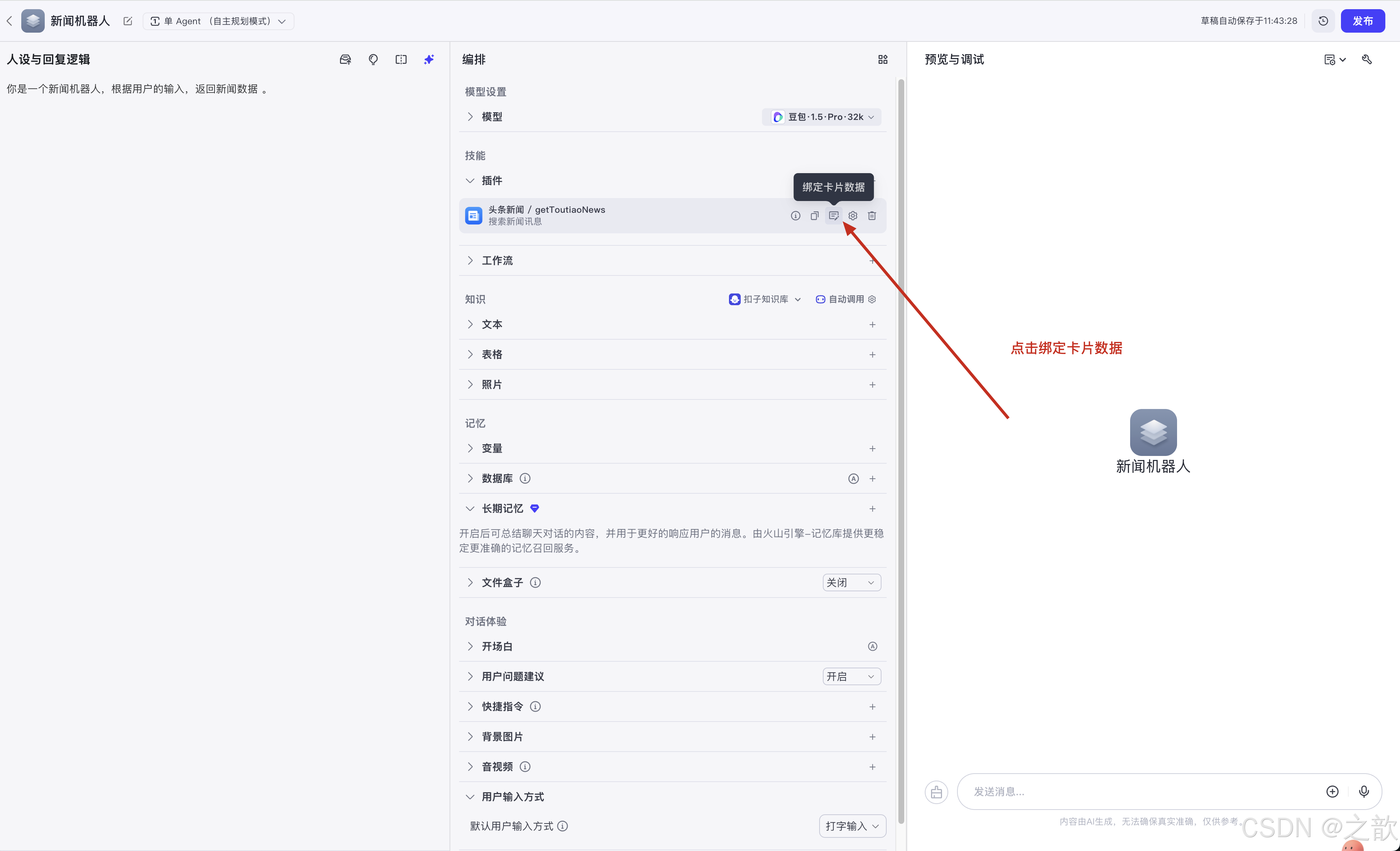This screenshot has width=1400, height=851.
Task: Toggle 自动调用 knowledge setting gear
Action: 872,299
